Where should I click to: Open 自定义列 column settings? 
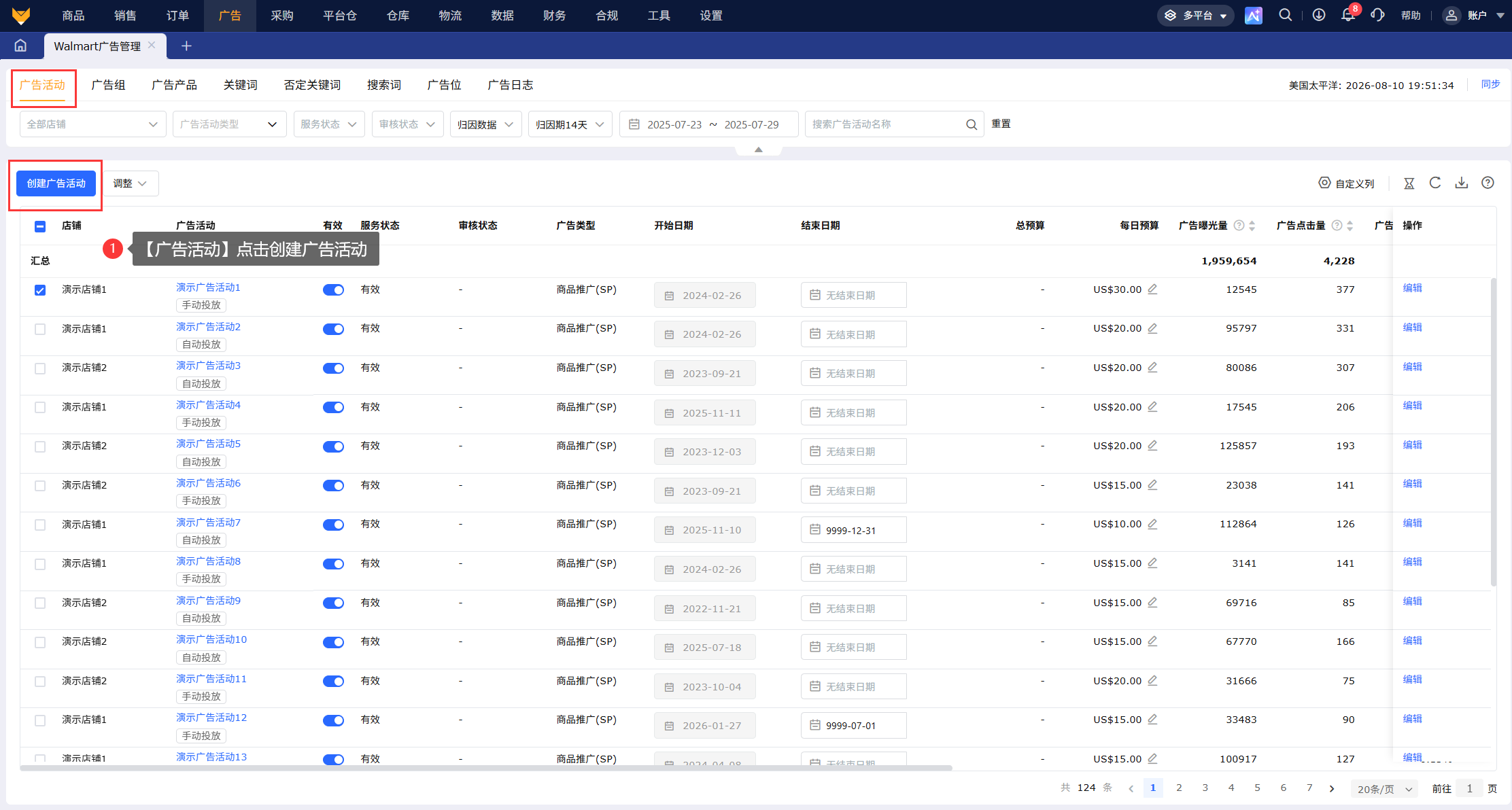pyautogui.click(x=1346, y=183)
